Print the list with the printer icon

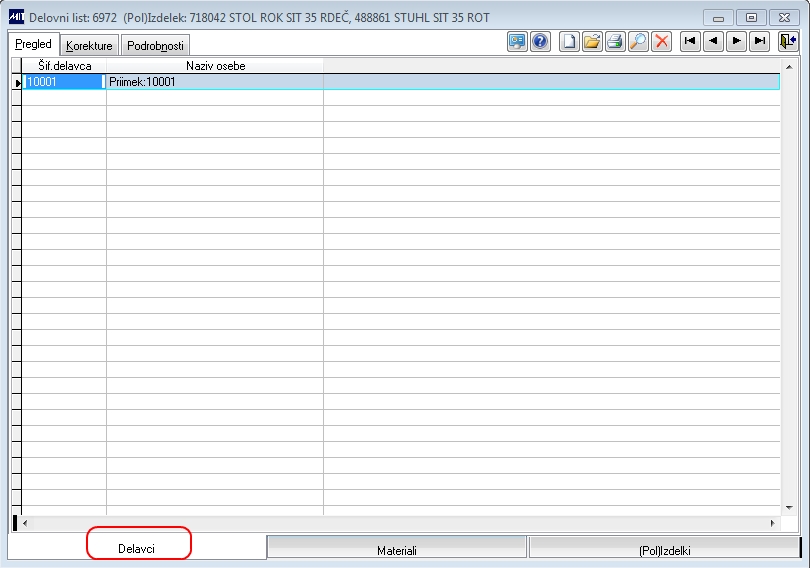coord(615,42)
